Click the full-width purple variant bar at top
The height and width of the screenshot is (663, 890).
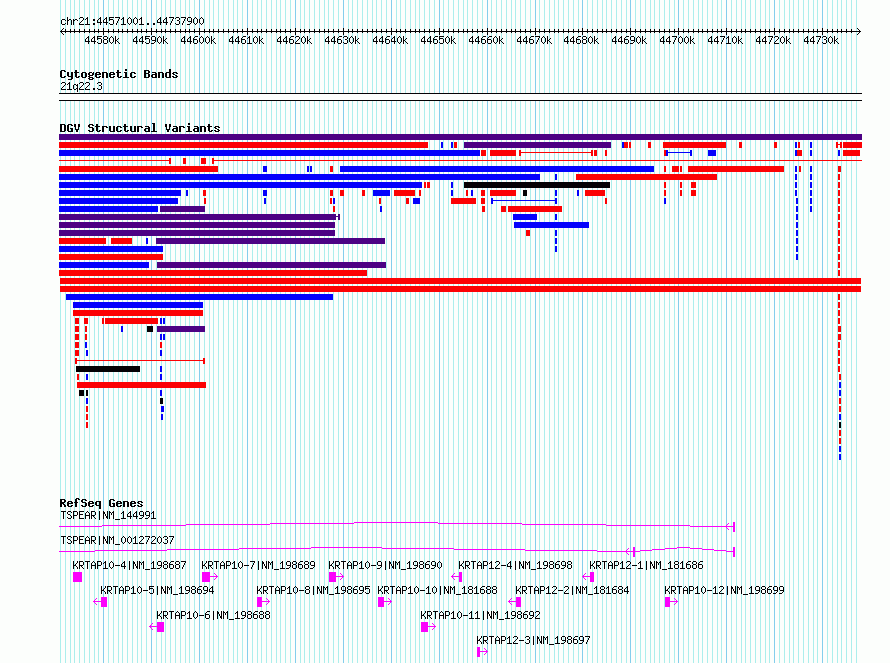click(x=460, y=137)
